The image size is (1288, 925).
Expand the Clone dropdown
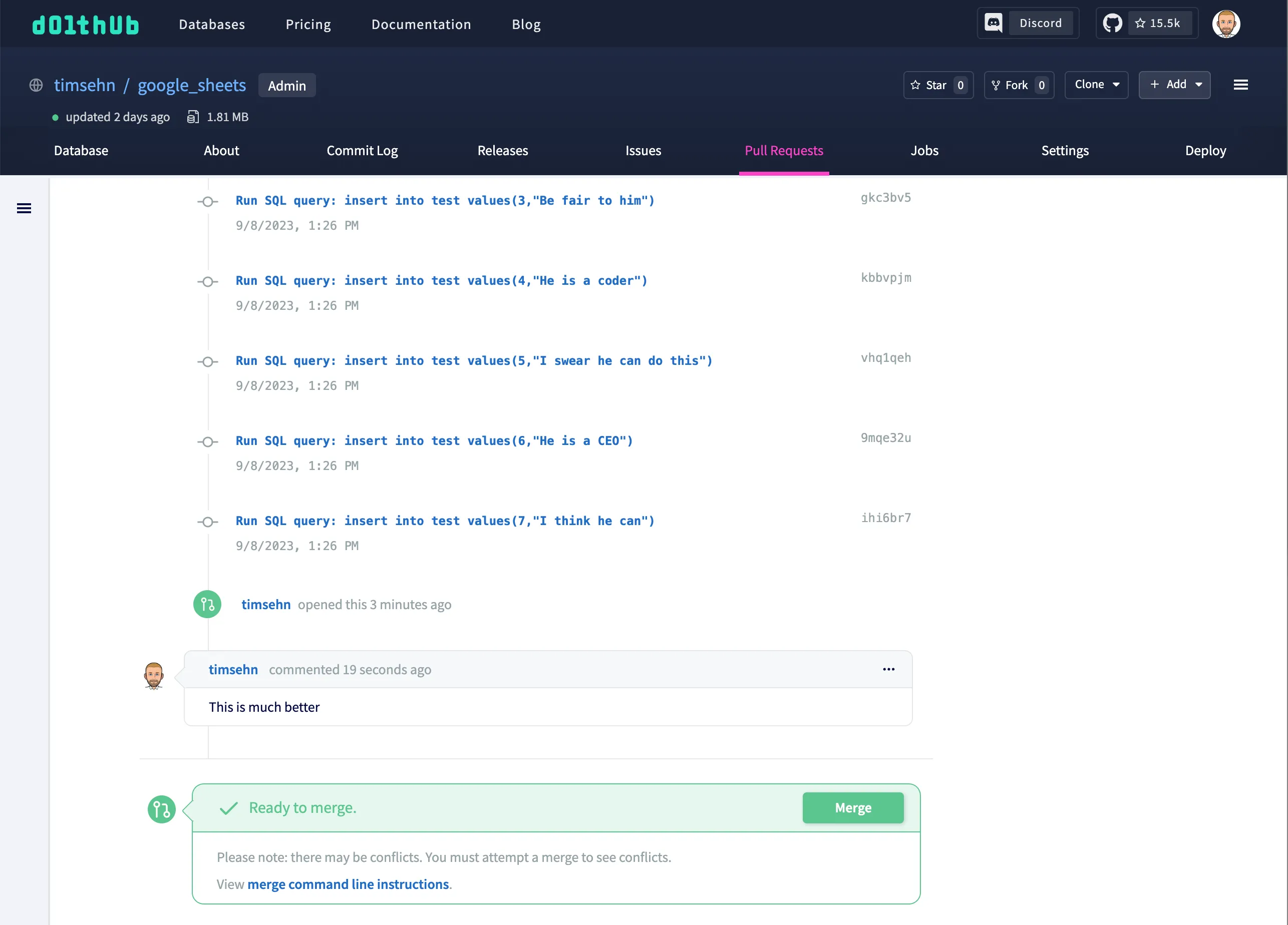point(1096,85)
